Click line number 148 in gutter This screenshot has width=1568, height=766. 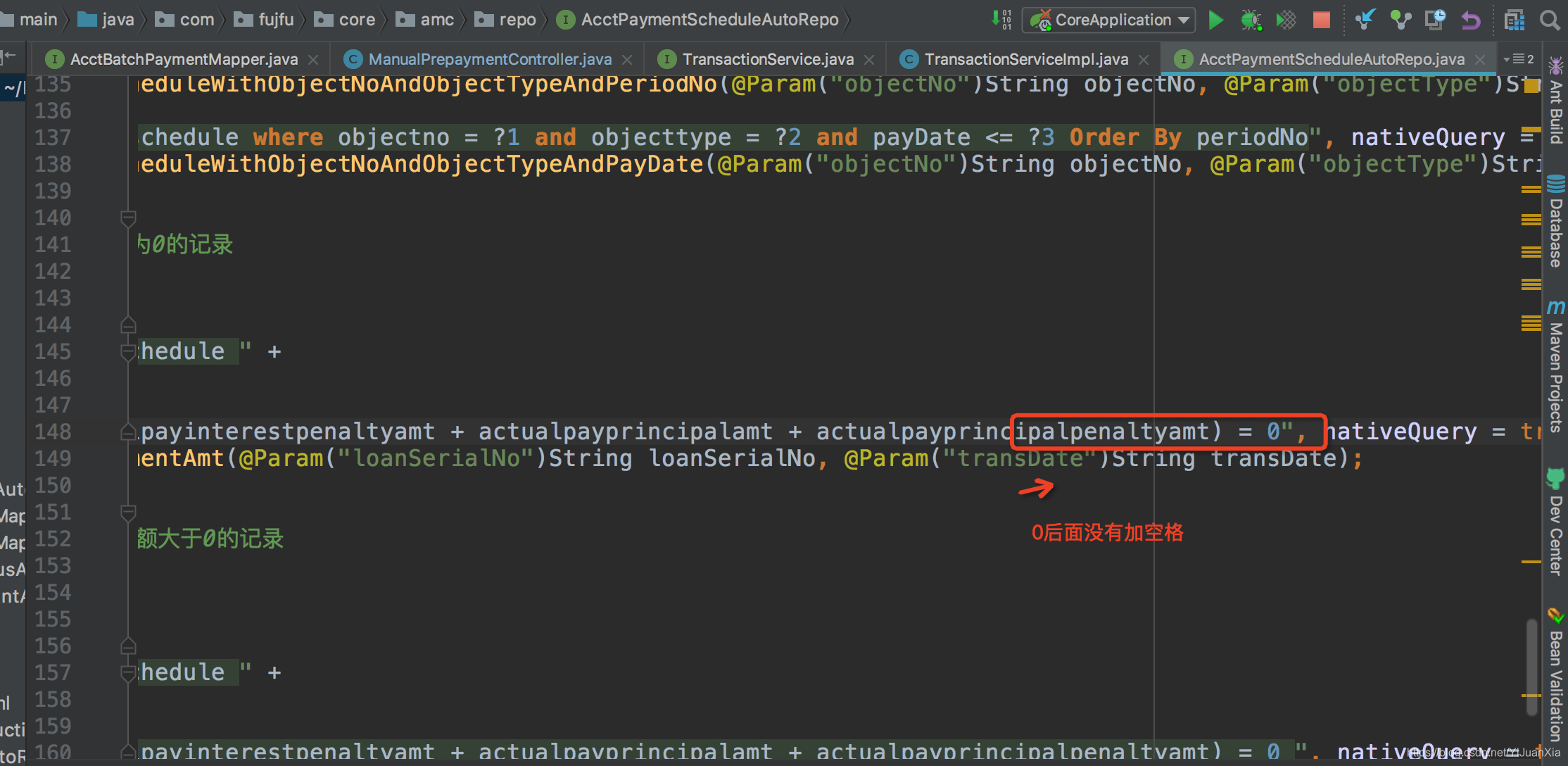pyautogui.click(x=53, y=432)
